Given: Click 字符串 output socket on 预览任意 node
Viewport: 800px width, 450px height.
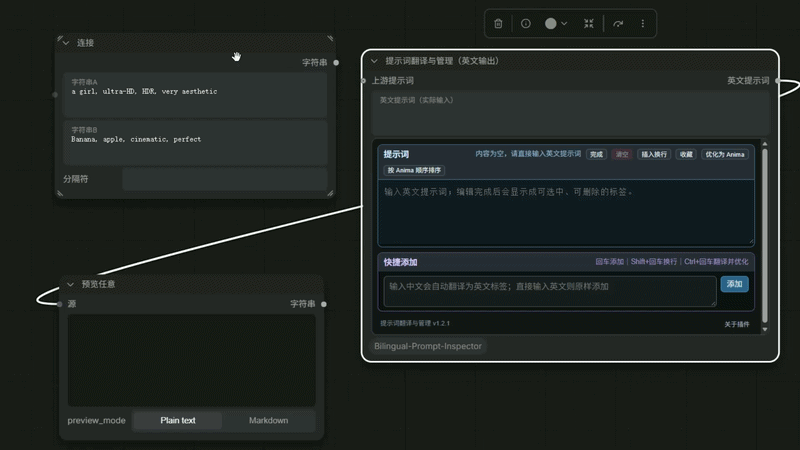Looking at the screenshot, I should [x=324, y=304].
